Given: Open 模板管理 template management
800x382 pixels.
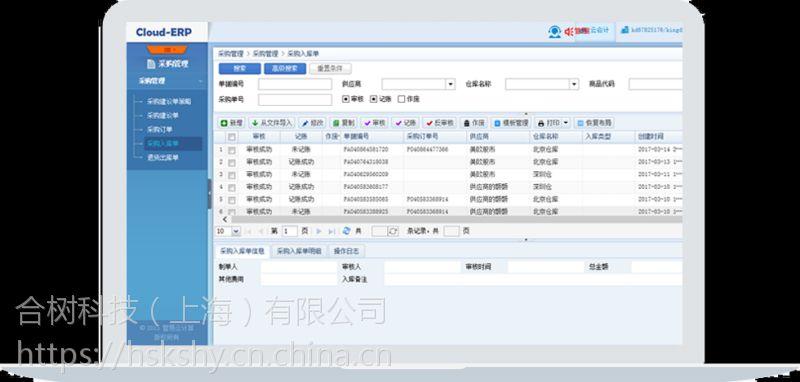Looking at the screenshot, I should coord(511,123).
